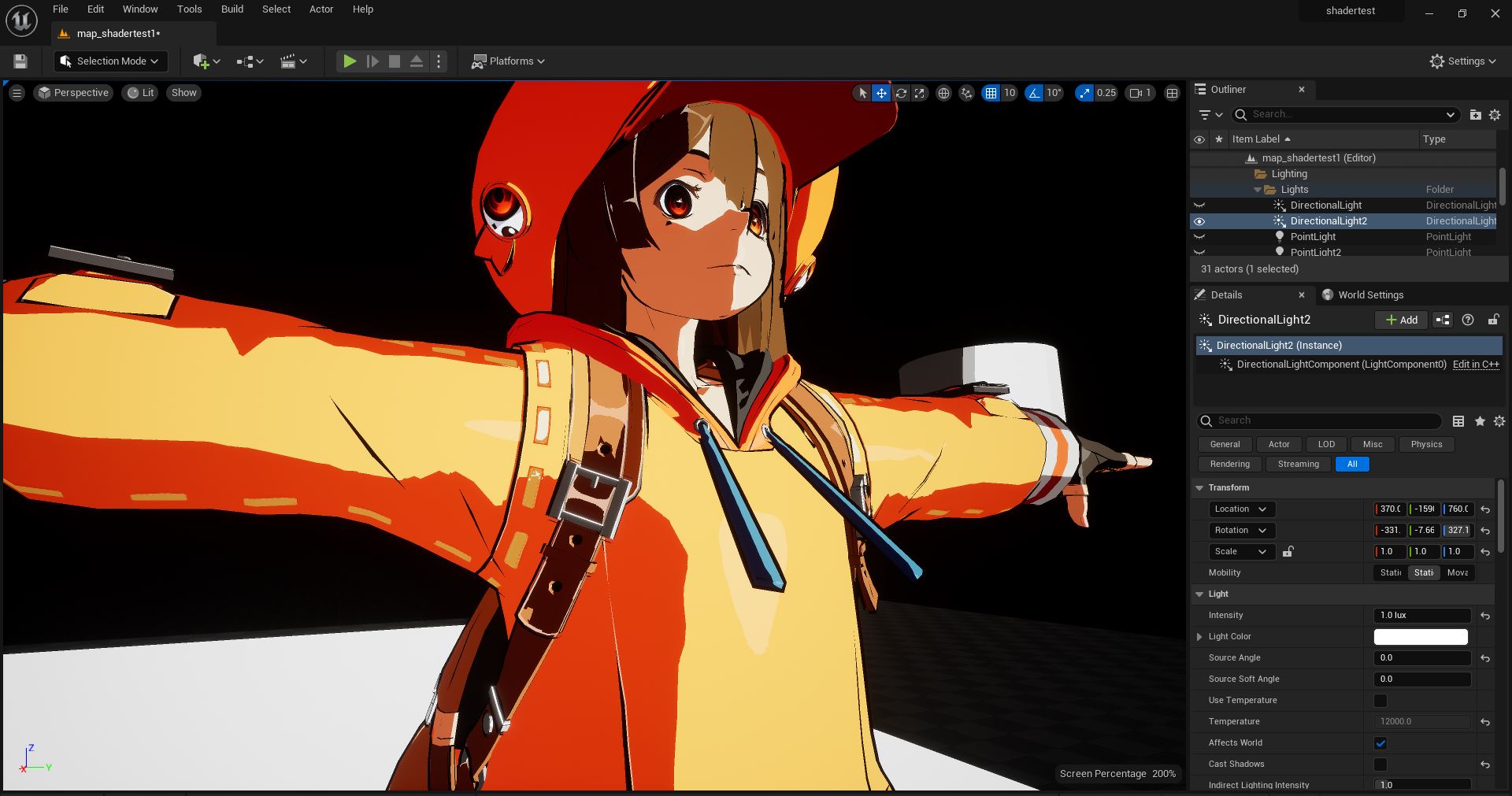Open the Actor menu
The width and height of the screenshot is (1512, 796).
pos(321,9)
